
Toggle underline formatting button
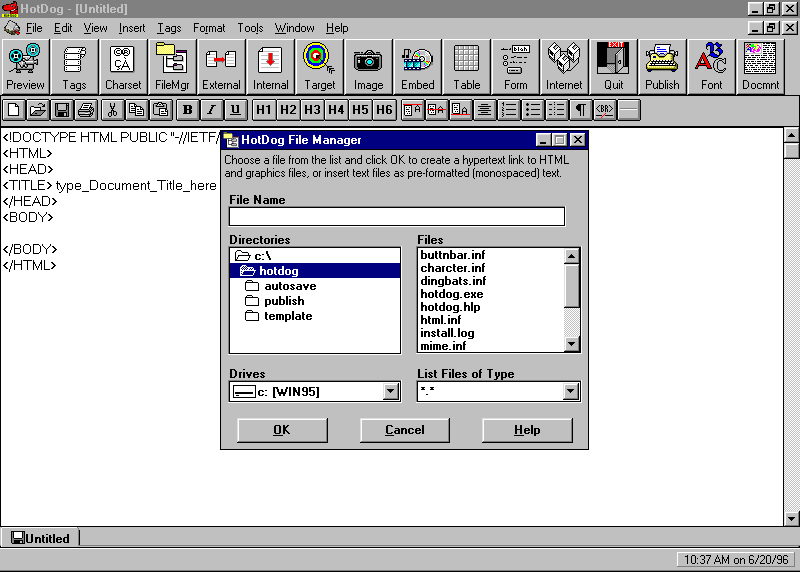pos(235,110)
